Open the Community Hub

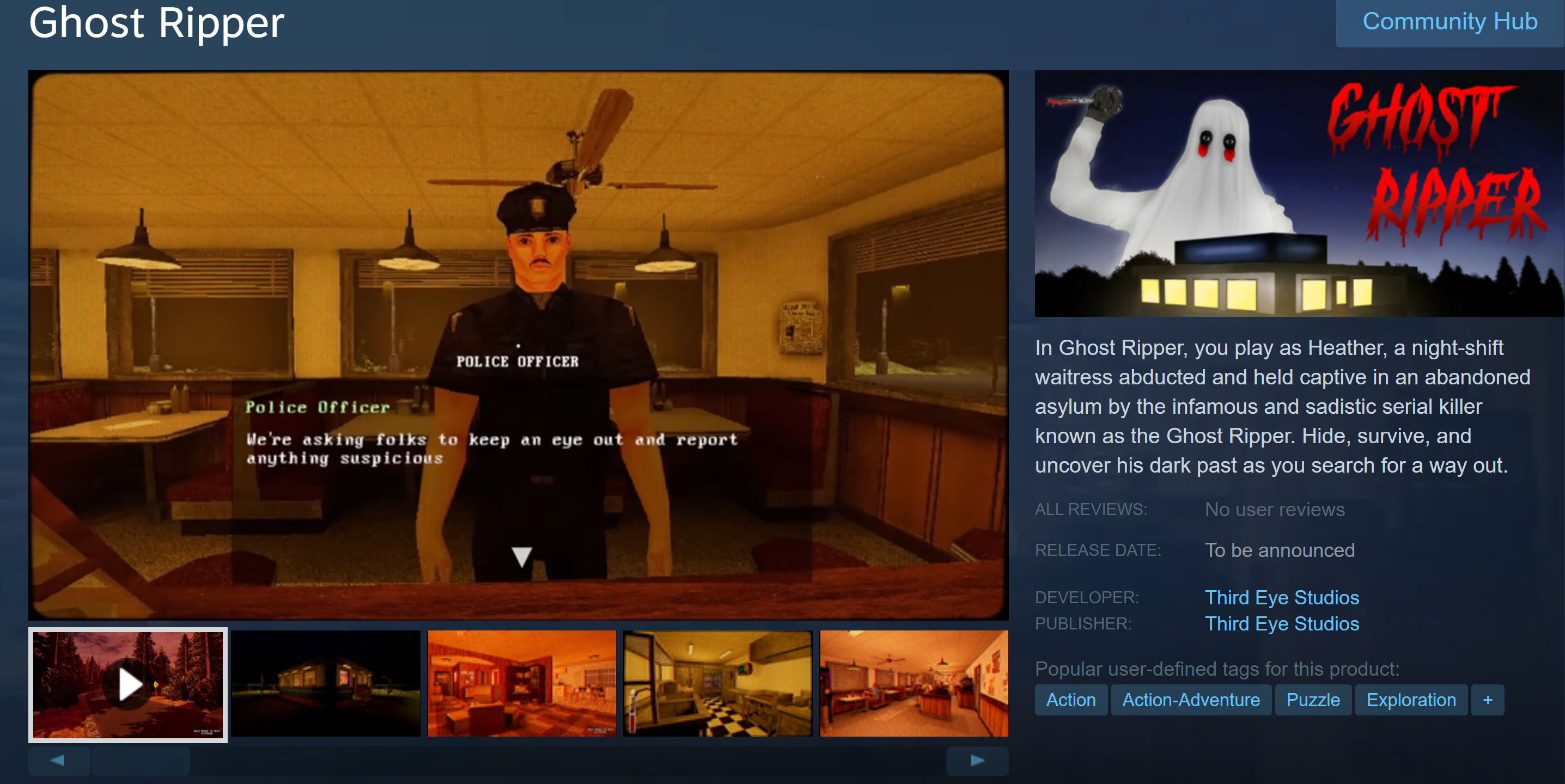tap(1450, 22)
